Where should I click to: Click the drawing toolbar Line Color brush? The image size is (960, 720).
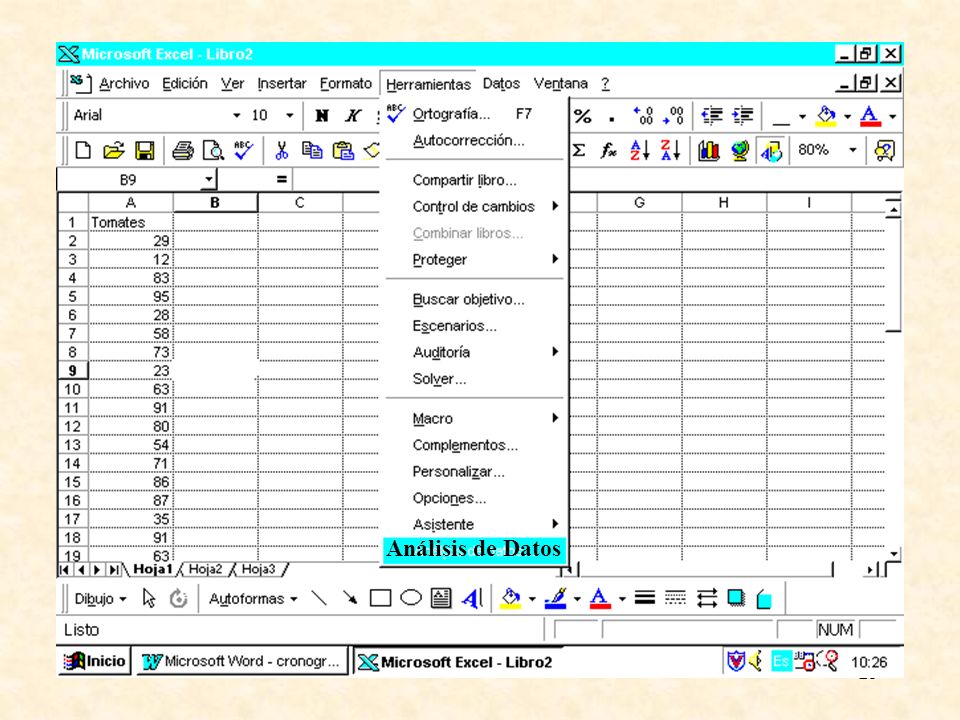pos(555,598)
